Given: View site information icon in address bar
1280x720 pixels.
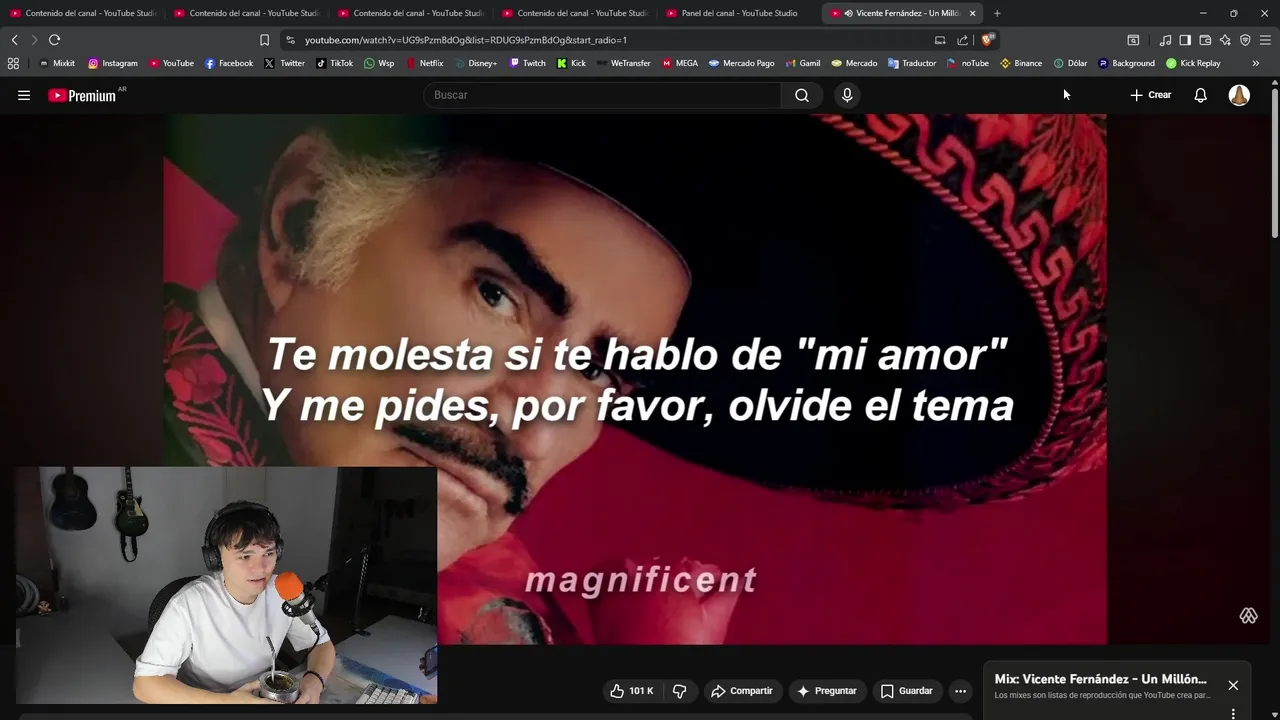Looking at the screenshot, I should coord(290,40).
